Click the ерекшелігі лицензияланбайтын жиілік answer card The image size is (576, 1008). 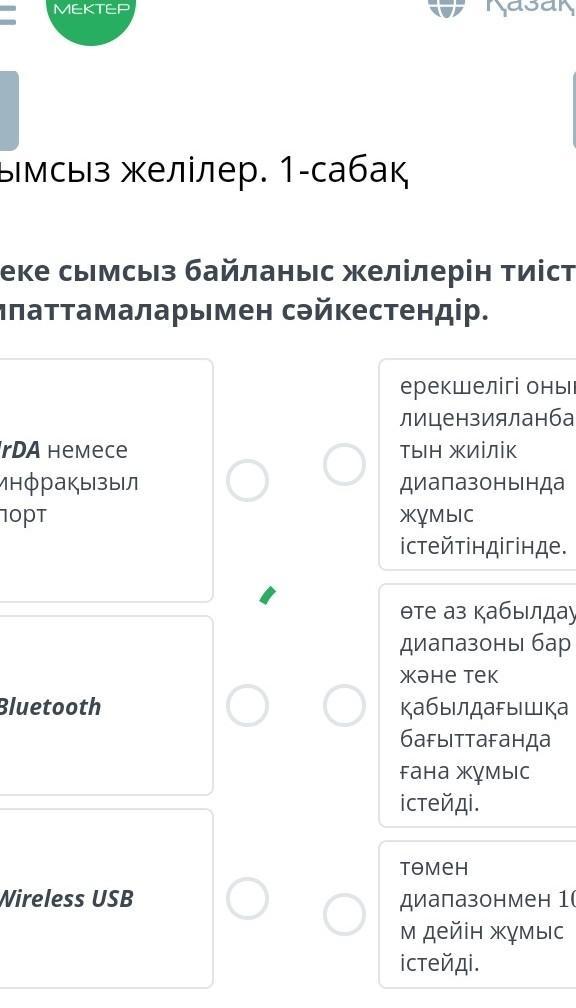tap(477, 464)
